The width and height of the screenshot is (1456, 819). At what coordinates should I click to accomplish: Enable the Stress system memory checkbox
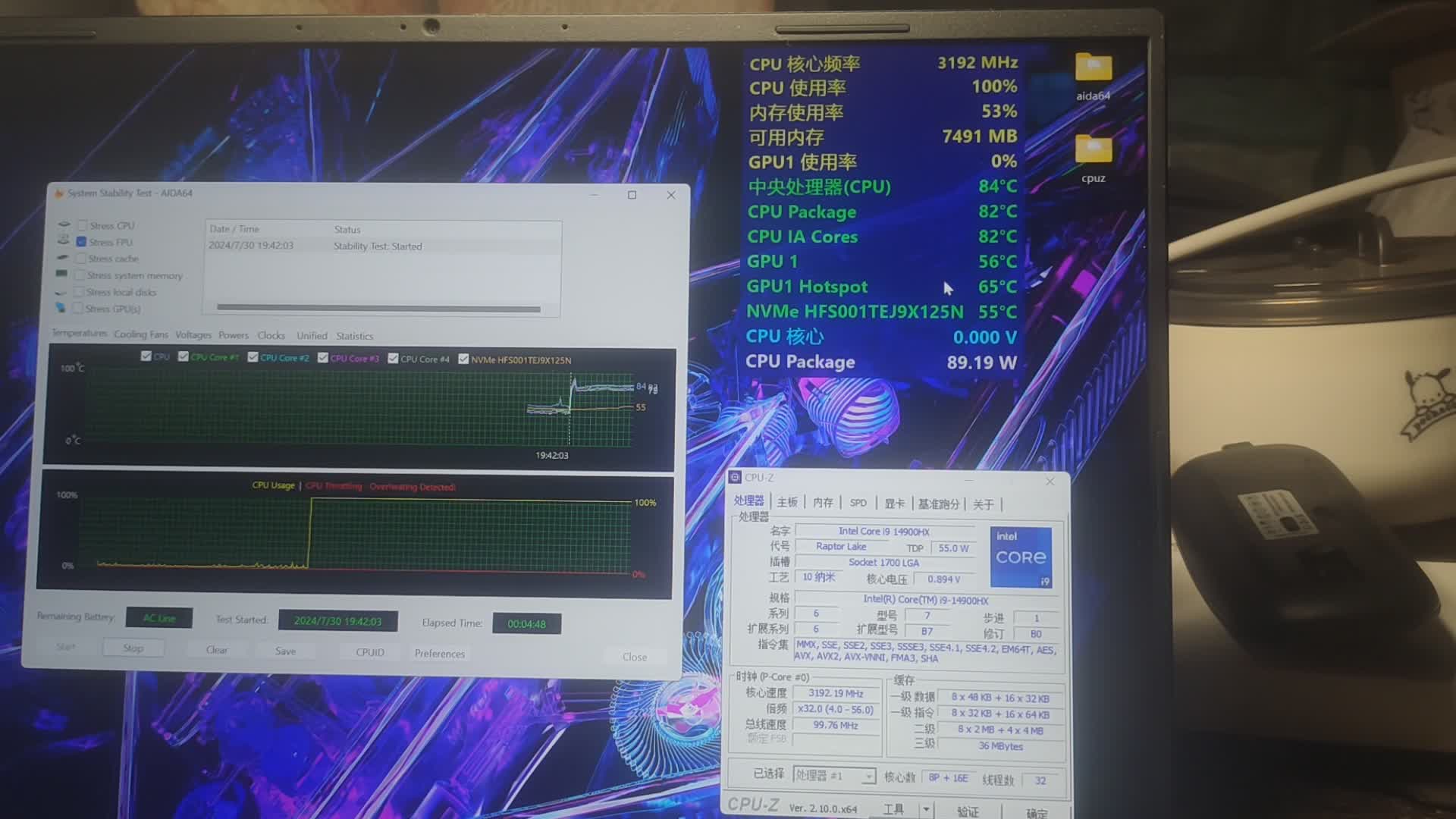pos(80,275)
